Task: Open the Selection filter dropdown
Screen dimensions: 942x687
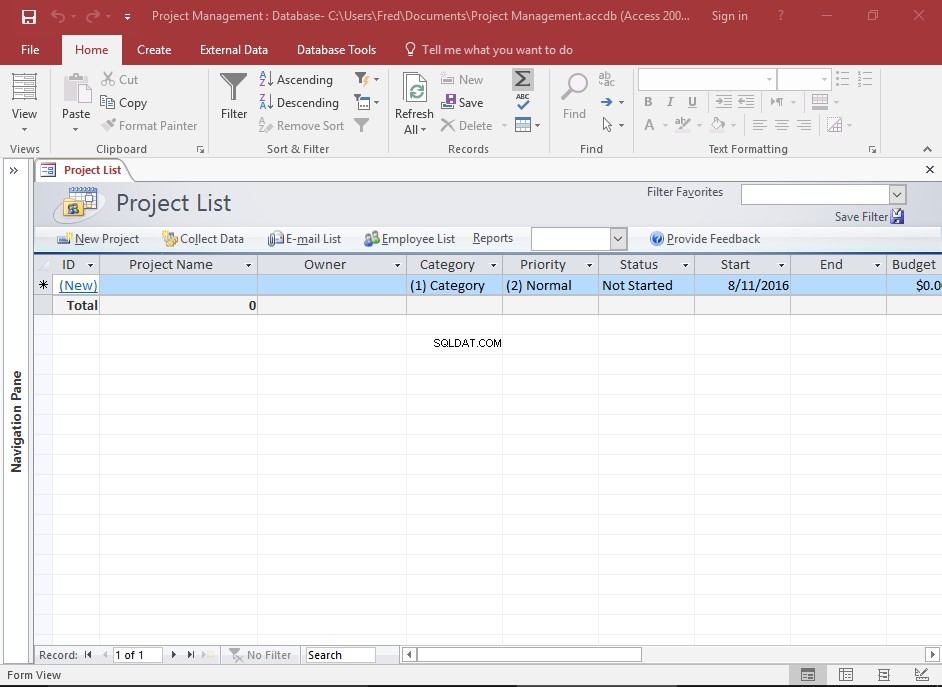Action: 366,79
